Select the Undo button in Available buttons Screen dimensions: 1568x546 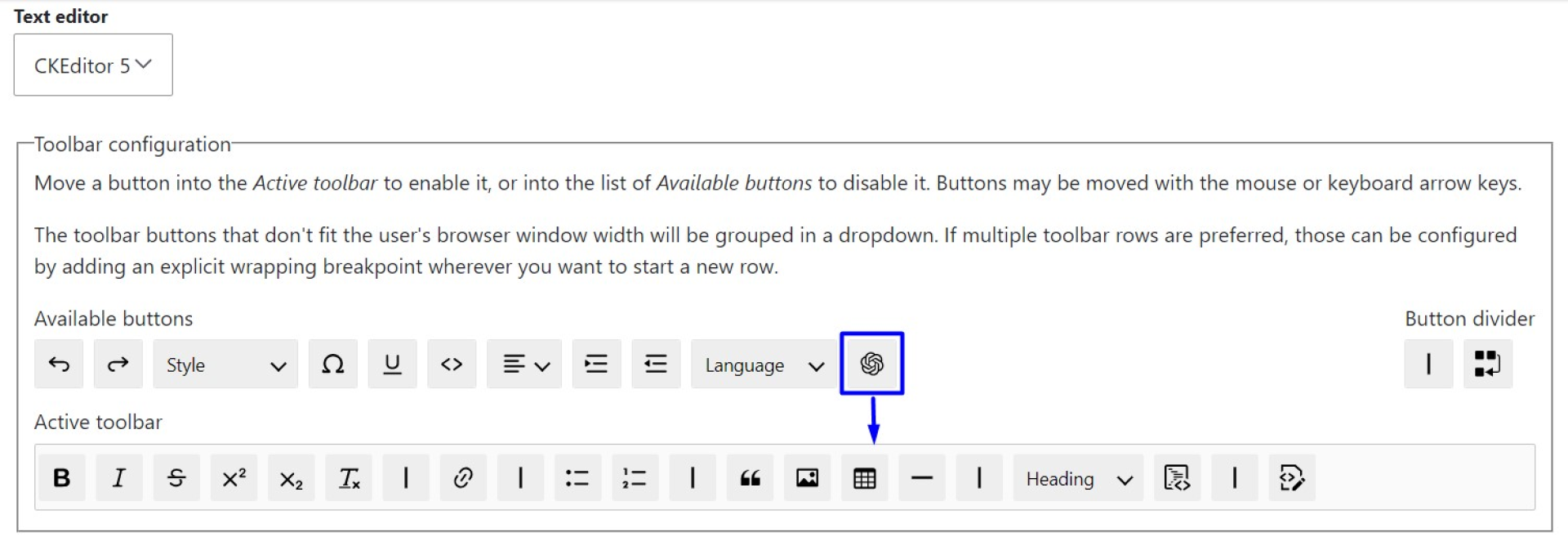(x=59, y=364)
